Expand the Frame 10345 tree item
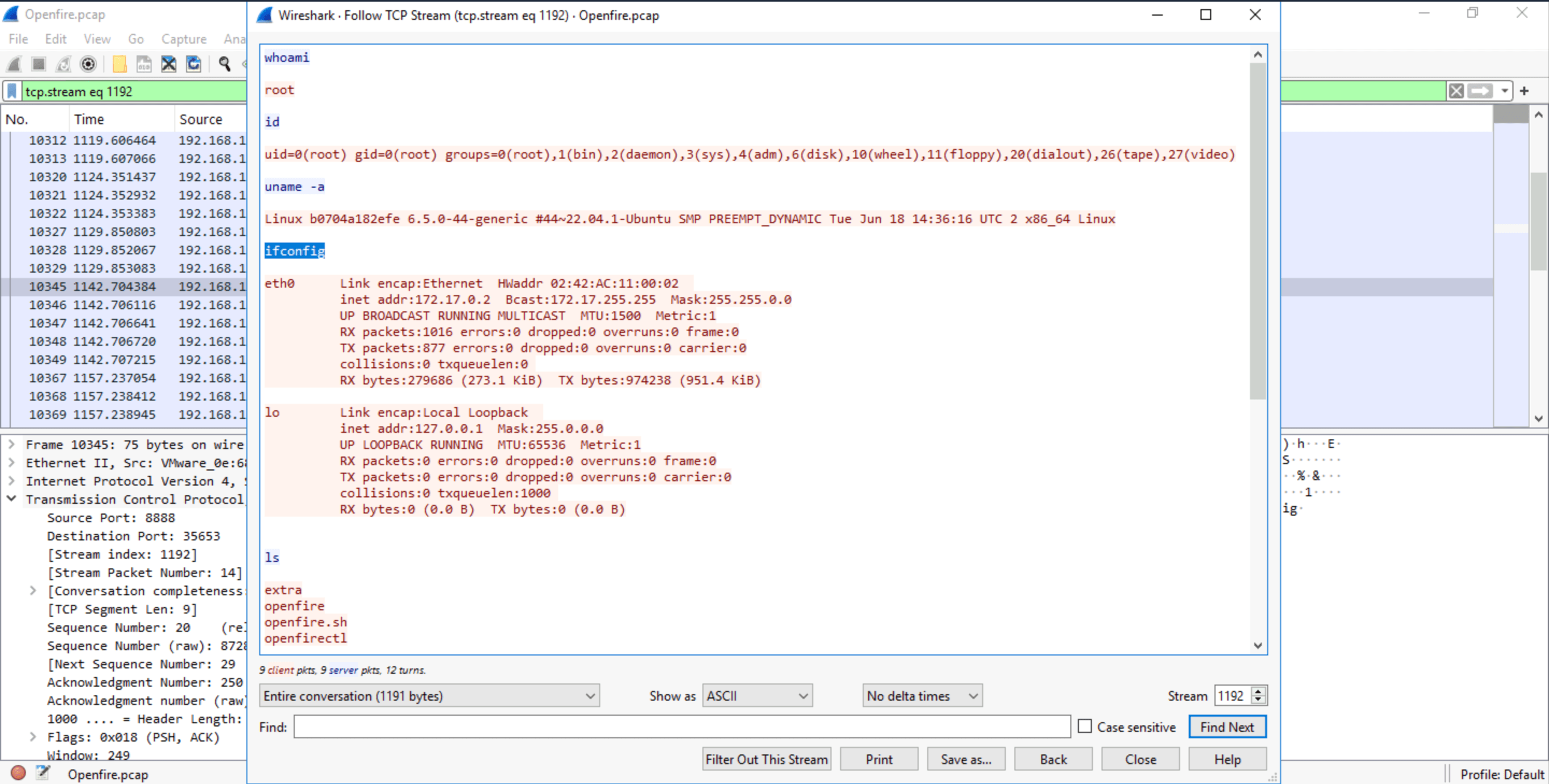 [x=11, y=444]
